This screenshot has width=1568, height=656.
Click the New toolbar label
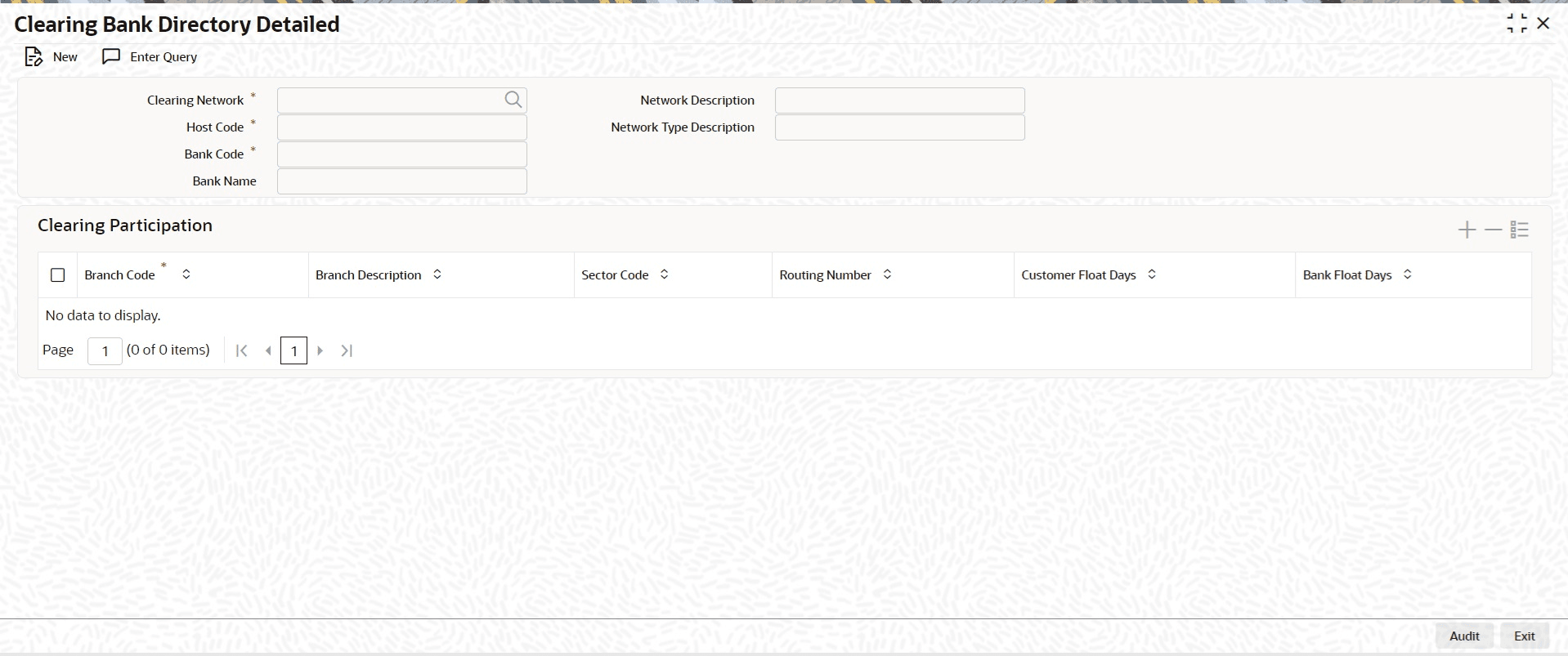(x=65, y=56)
